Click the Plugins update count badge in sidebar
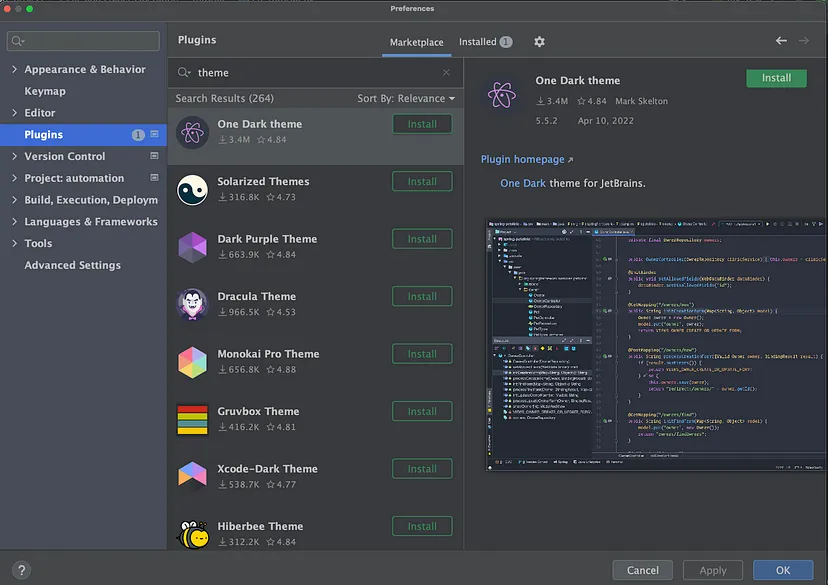 [x=138, y=135]
